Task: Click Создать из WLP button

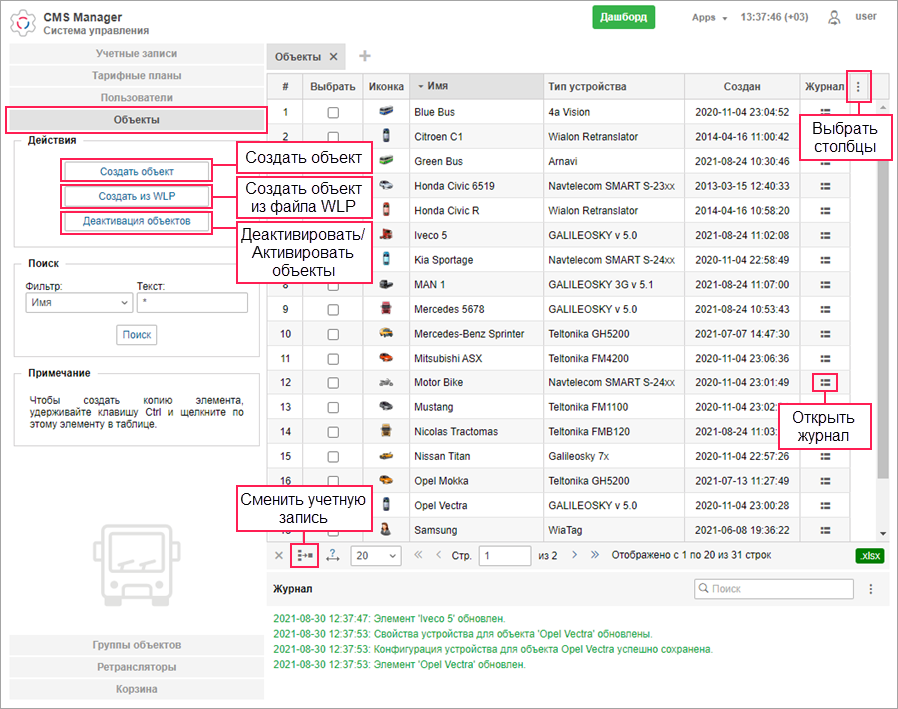Action: [136, 196]
